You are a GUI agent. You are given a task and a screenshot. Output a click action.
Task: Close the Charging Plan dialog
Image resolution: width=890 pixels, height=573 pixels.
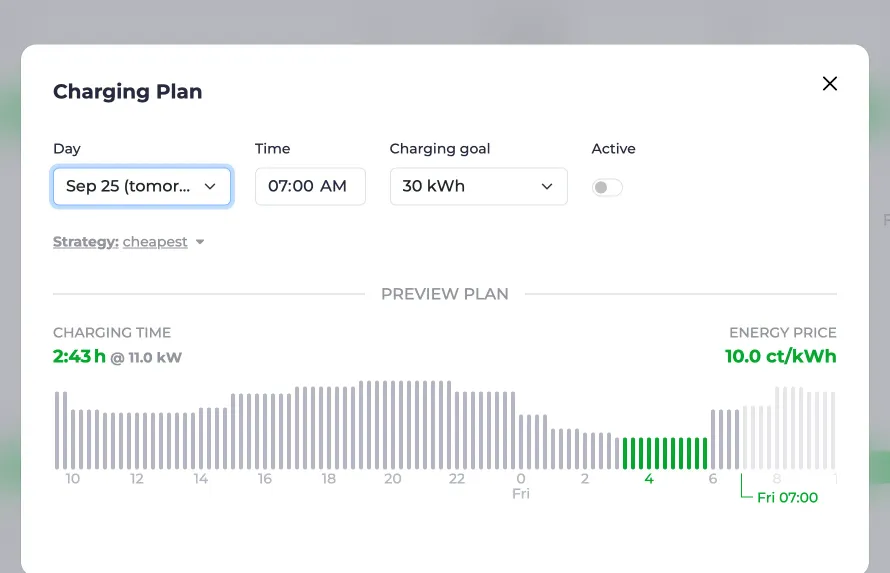(829, 83)
